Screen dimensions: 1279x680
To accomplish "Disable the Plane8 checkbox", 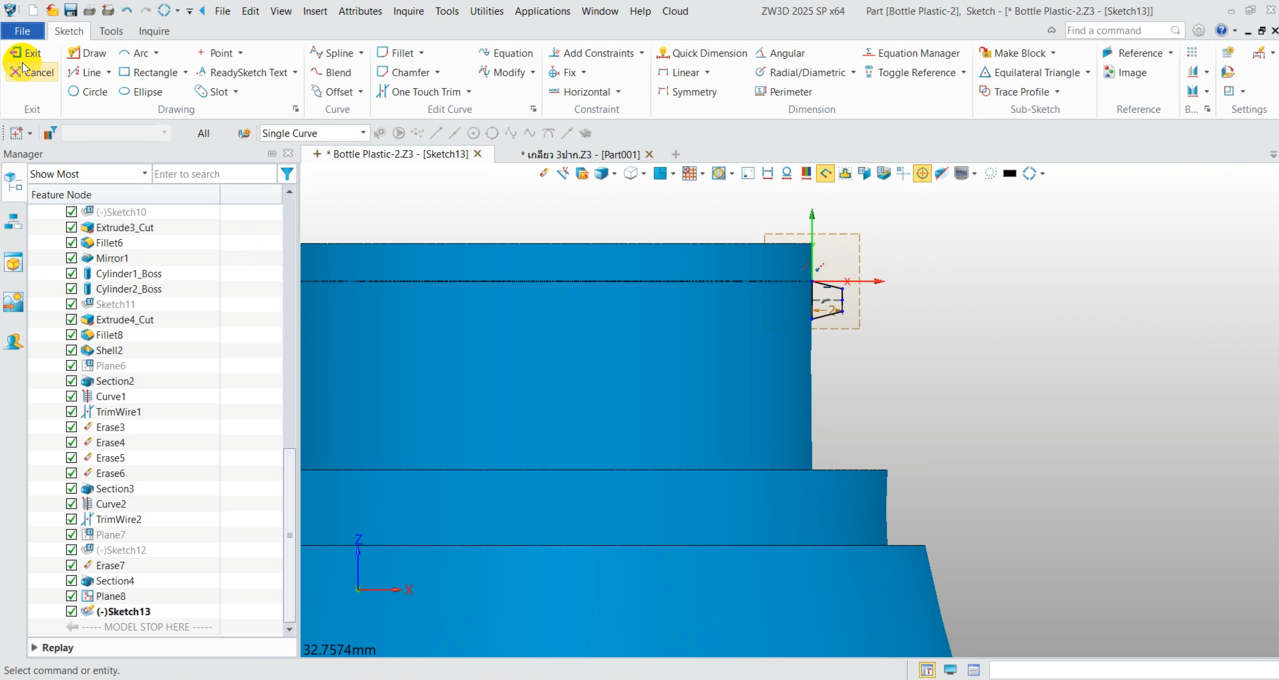I will [x=71, y=597].
